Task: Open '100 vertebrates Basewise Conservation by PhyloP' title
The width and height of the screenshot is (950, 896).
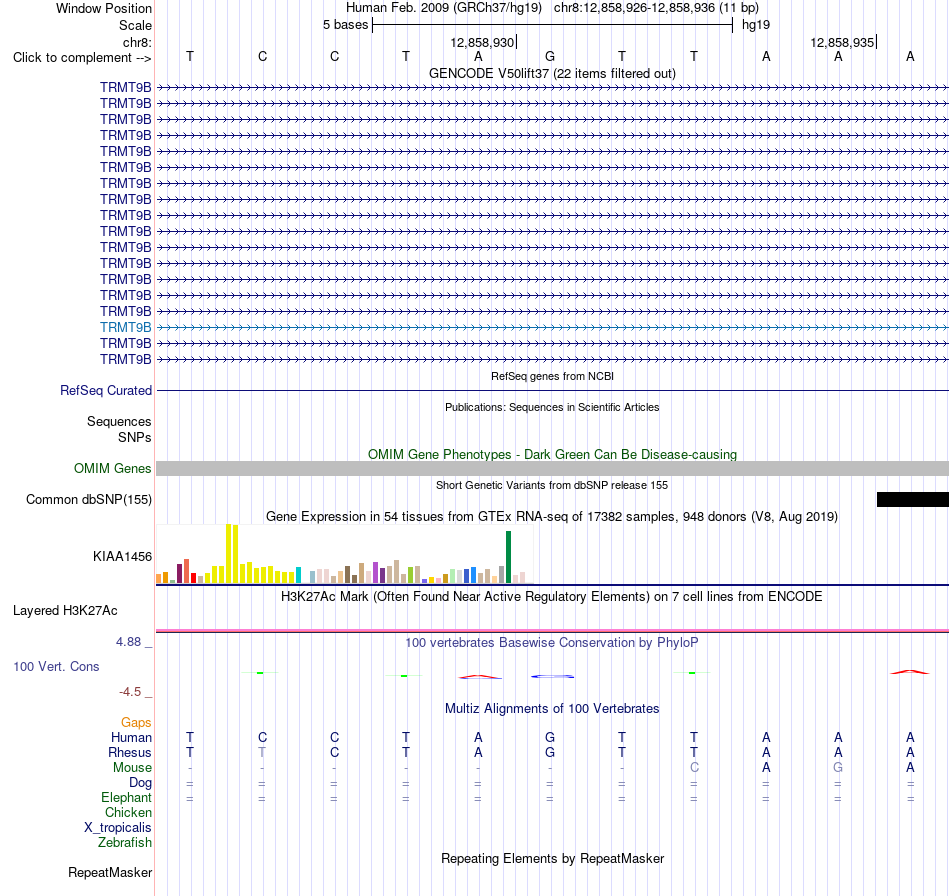Action: [x=552, y=643]
